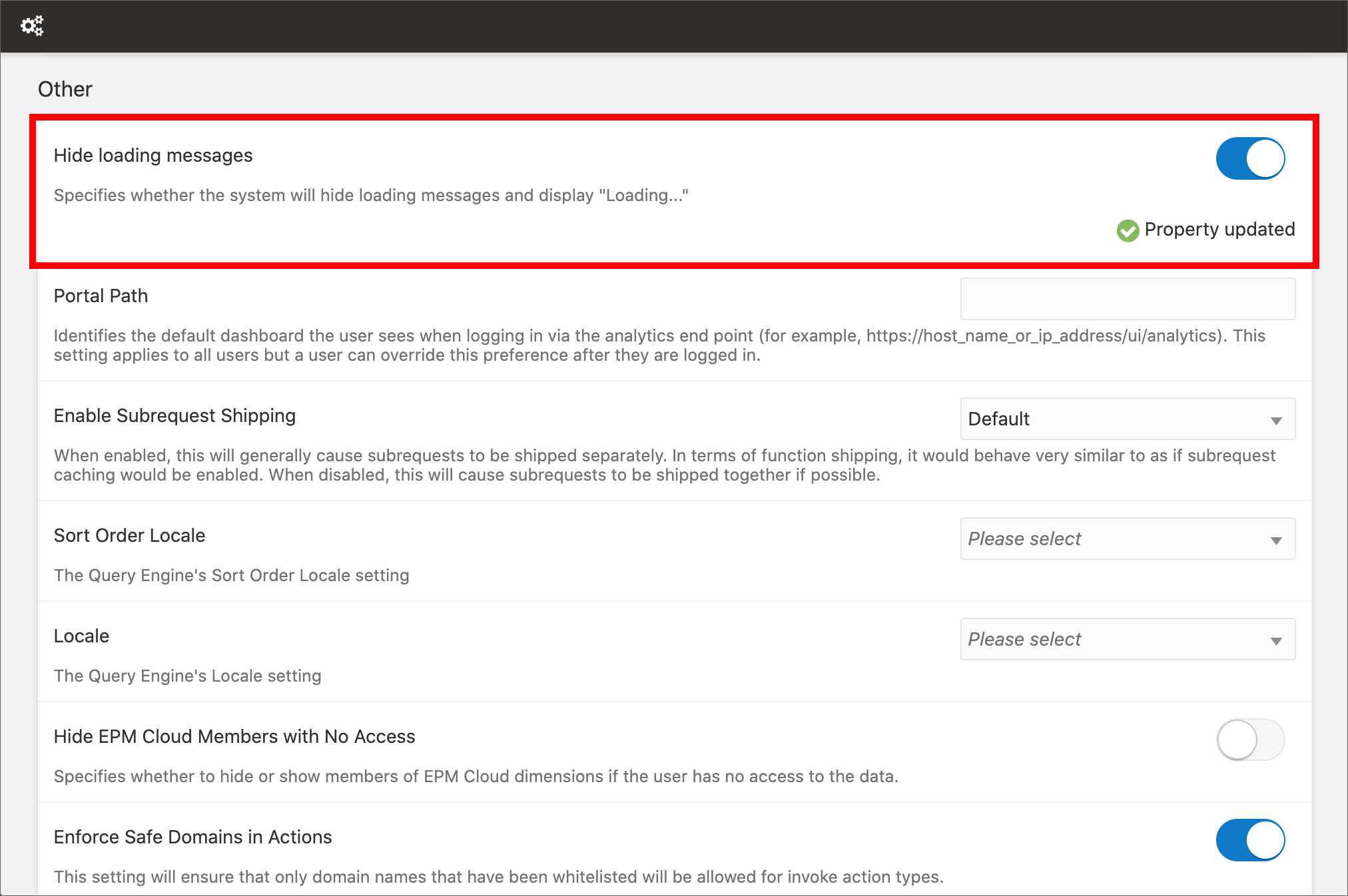Click the Sort Order Locale description text
This screenshot has height=896, width=1348.
pos(231,575)
